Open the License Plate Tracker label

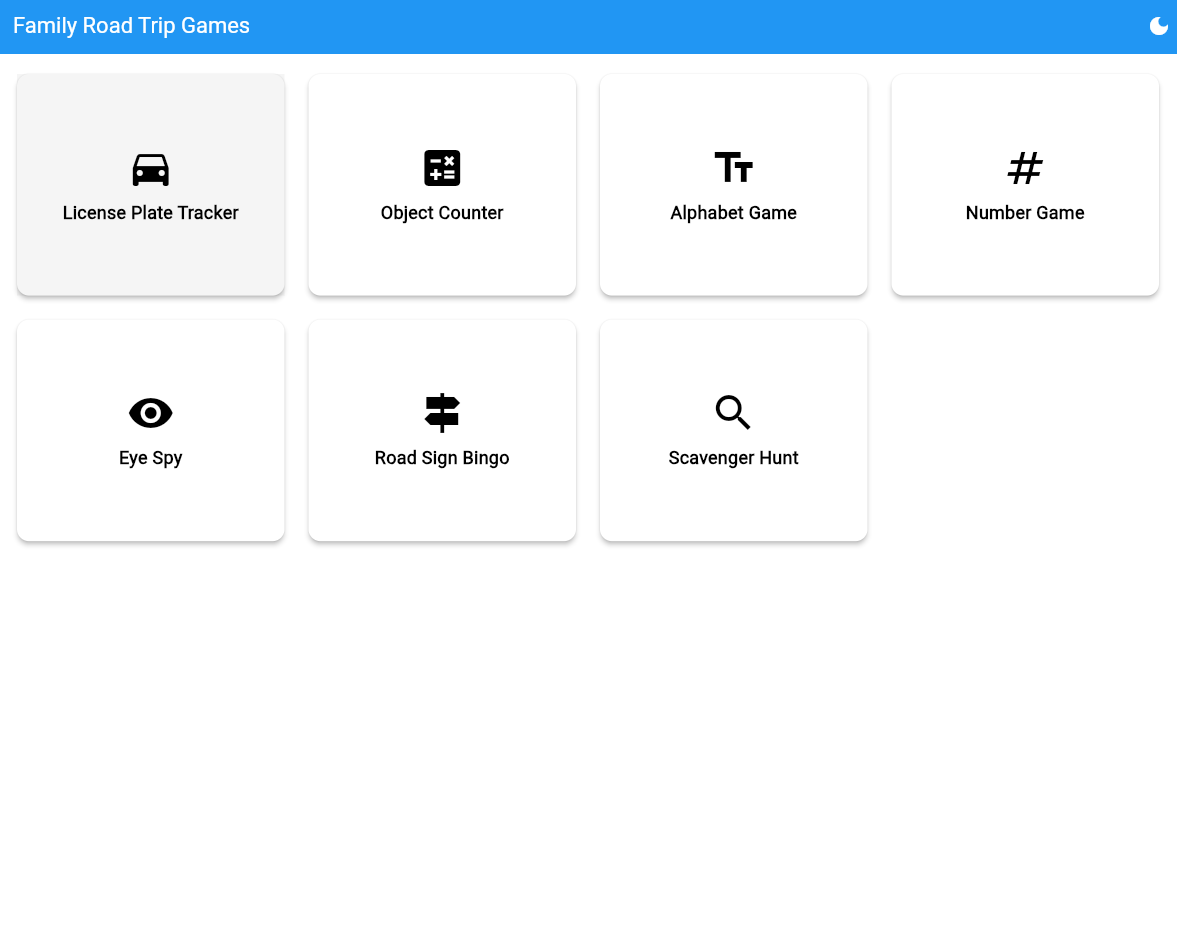pos(150,213)
